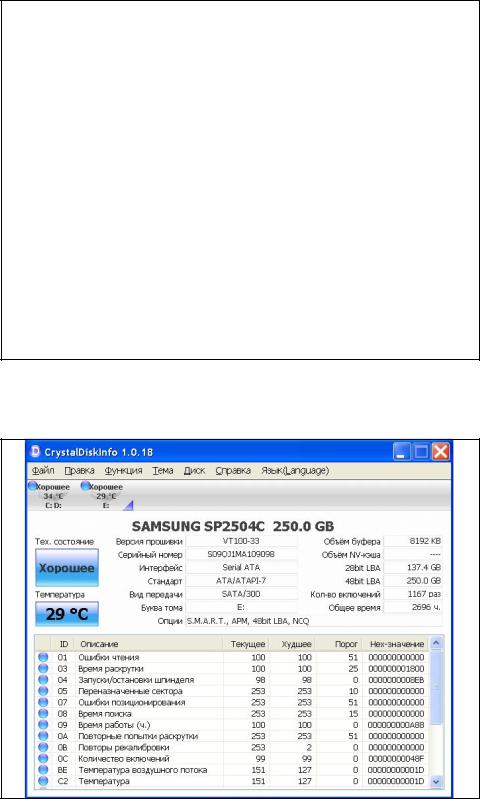
Task: Click the ATA/ATAPI-7 standard field
Action: (242, 580)
